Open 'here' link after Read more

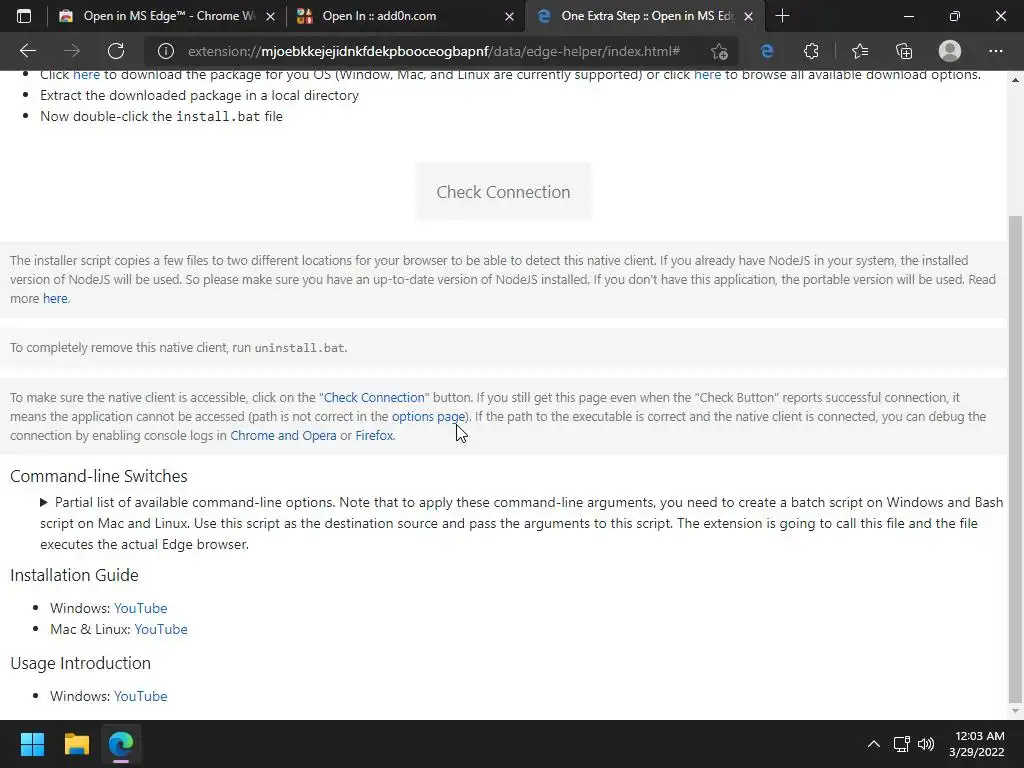[55, 298]
